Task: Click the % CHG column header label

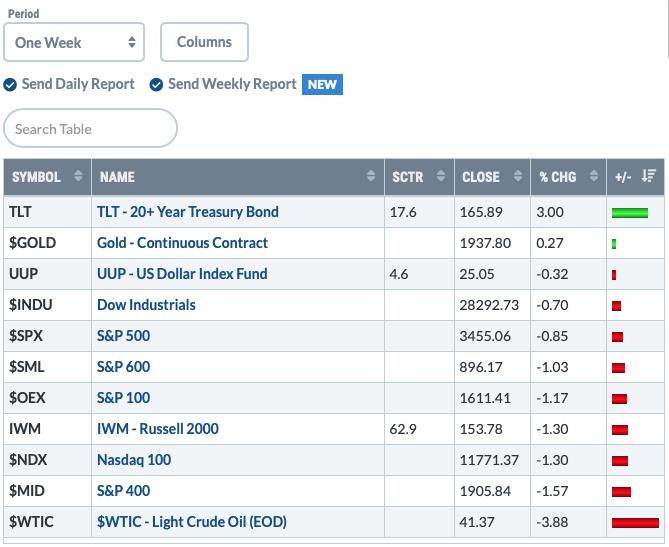Action: [557, 177]
